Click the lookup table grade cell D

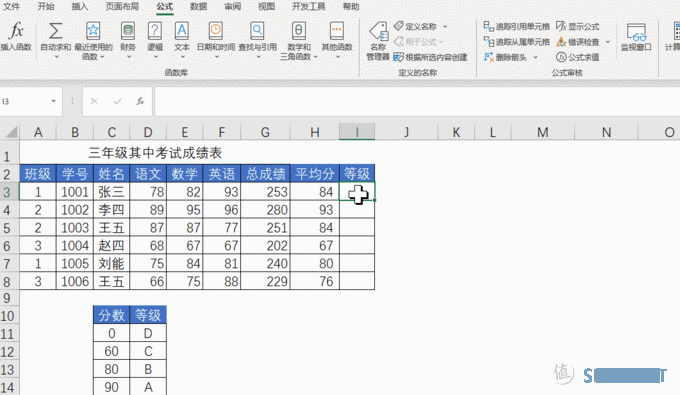pos(148,333)
